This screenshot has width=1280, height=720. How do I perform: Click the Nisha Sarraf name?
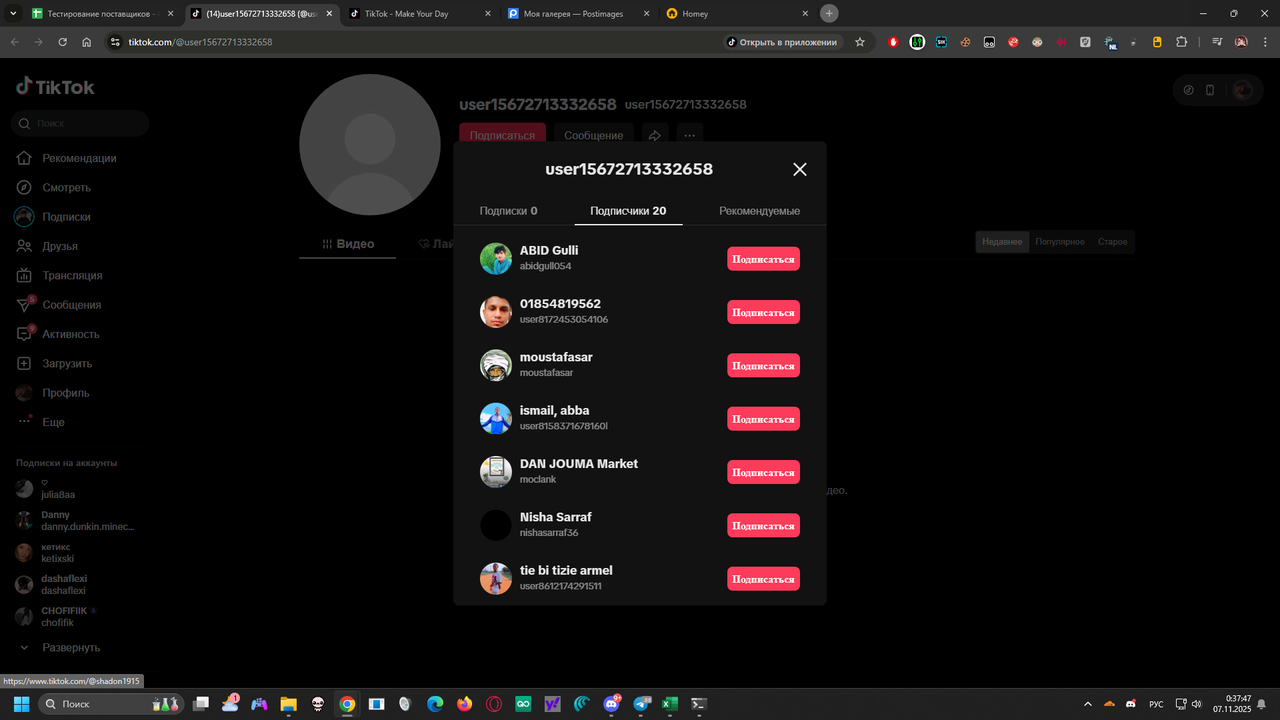556,517
